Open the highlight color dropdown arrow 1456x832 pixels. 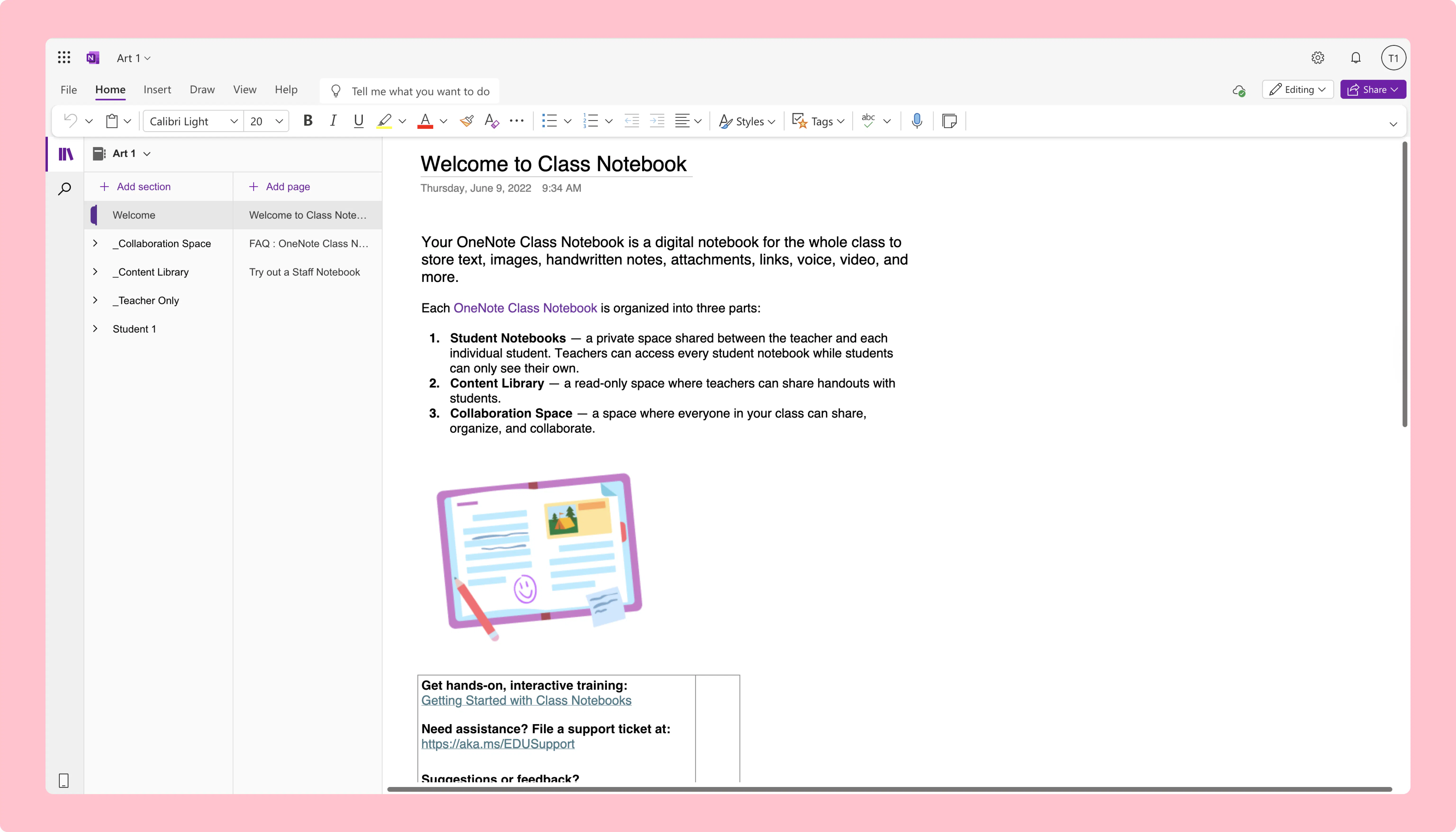click(x=402, y=121)
